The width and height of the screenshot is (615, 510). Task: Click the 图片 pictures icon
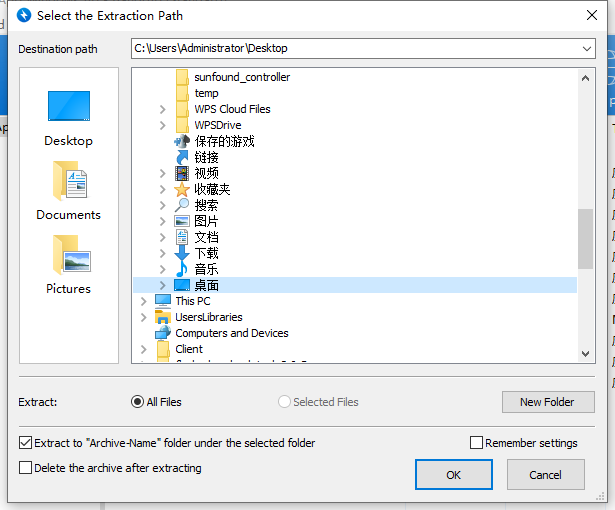pyautogui.click(x=182, y=221)
